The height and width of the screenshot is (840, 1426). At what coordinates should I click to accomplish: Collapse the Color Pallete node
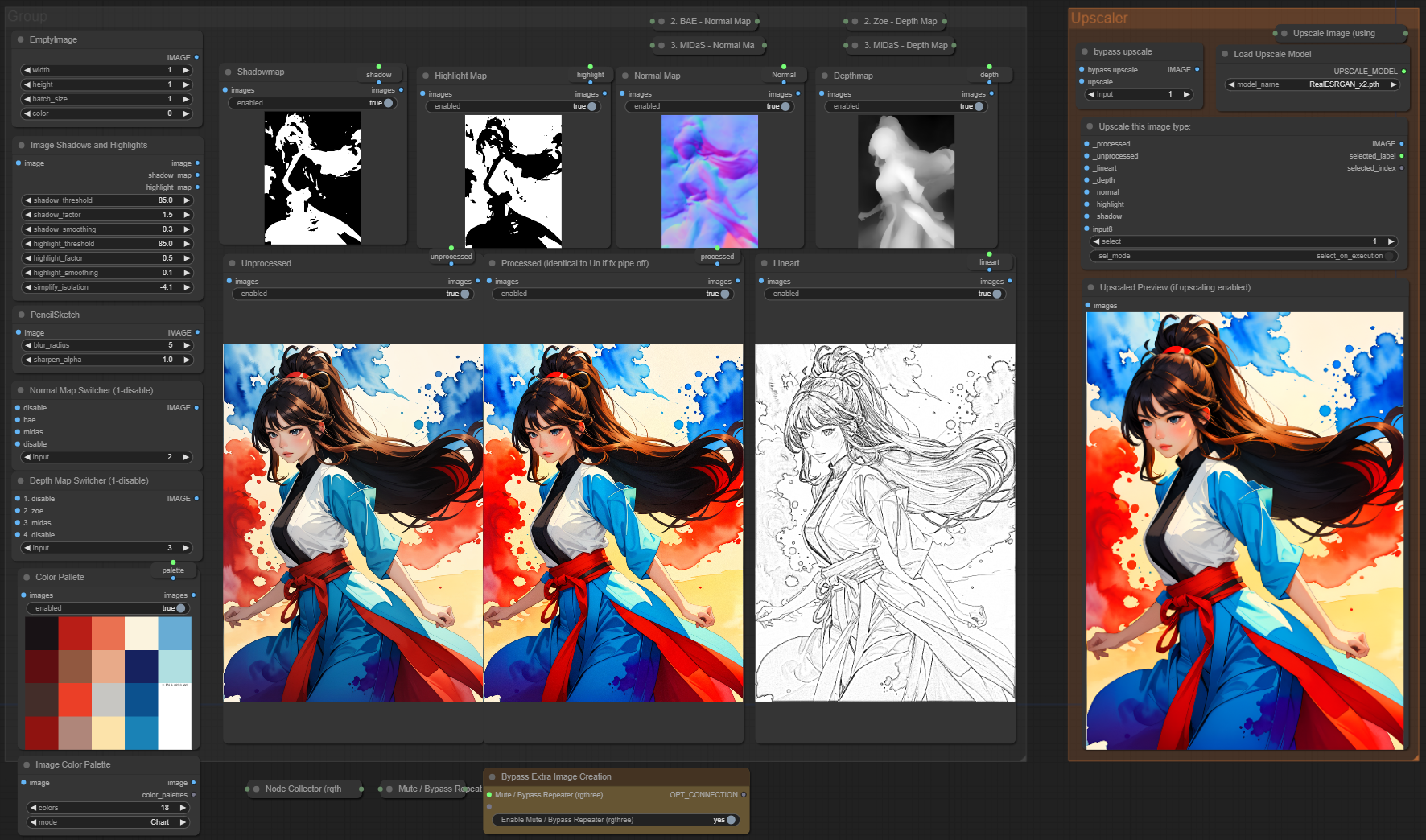[x=27, y=578]
